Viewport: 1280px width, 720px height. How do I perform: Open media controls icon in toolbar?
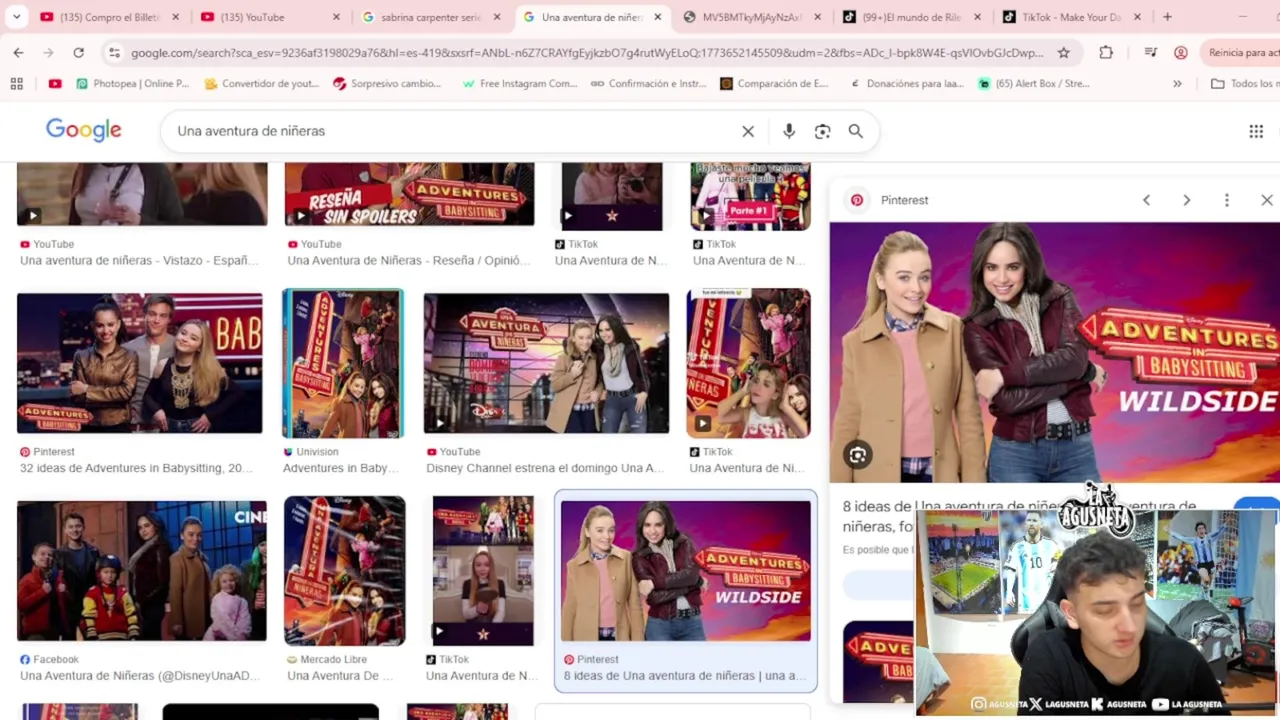point(1150,52)
